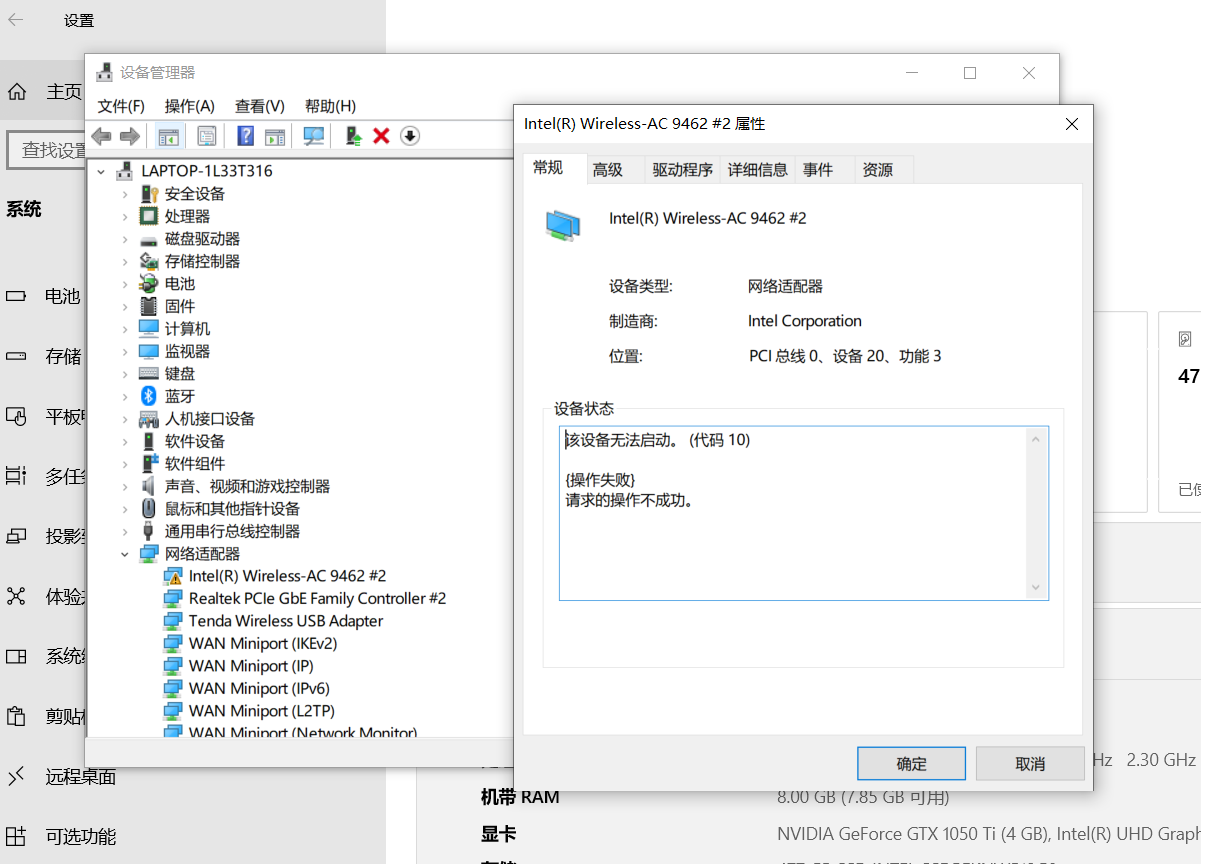Expand the 存储控制器 node

[x=125, y=261]
